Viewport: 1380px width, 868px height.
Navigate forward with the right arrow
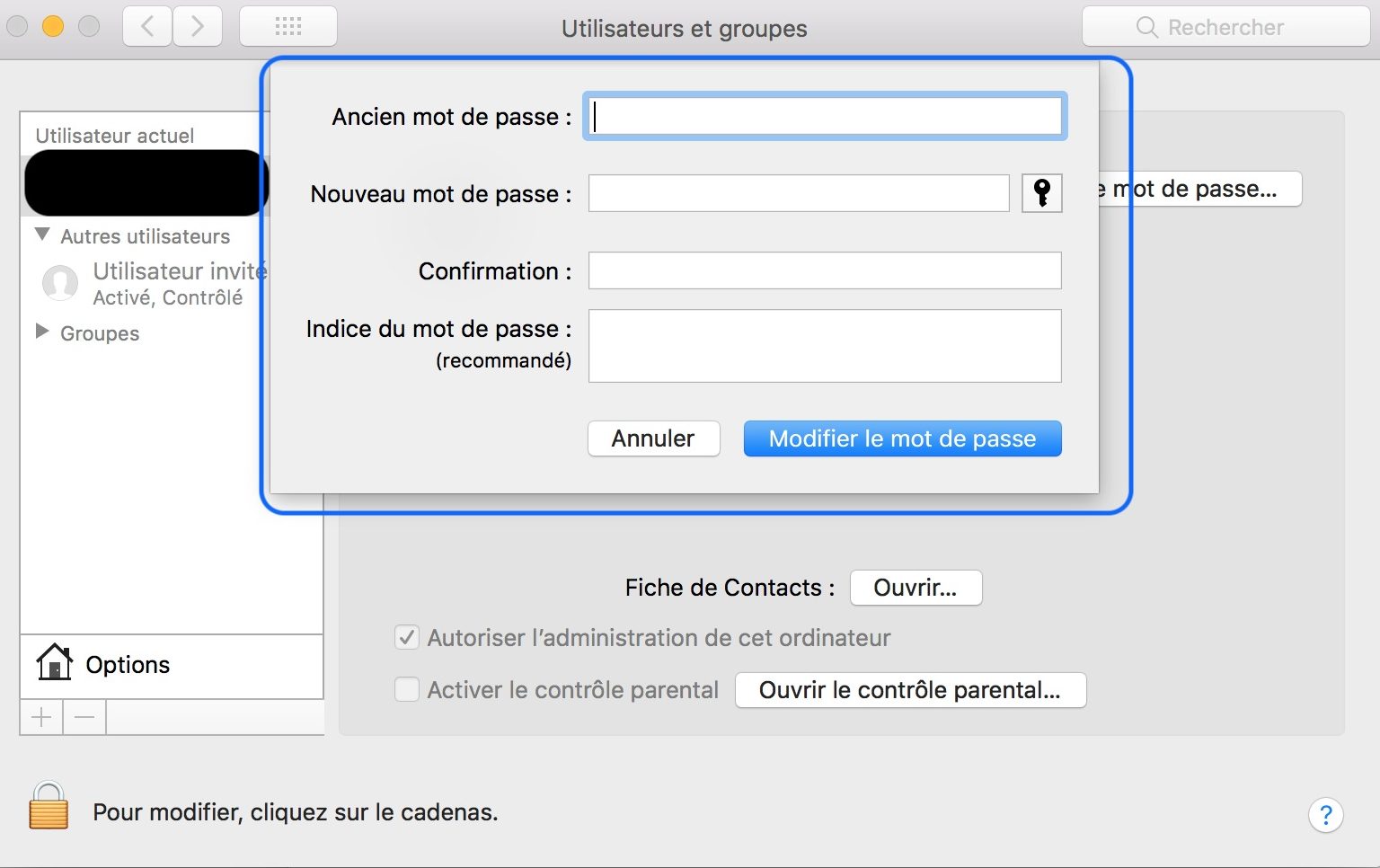pyautogui.click(x=197, y=25)
